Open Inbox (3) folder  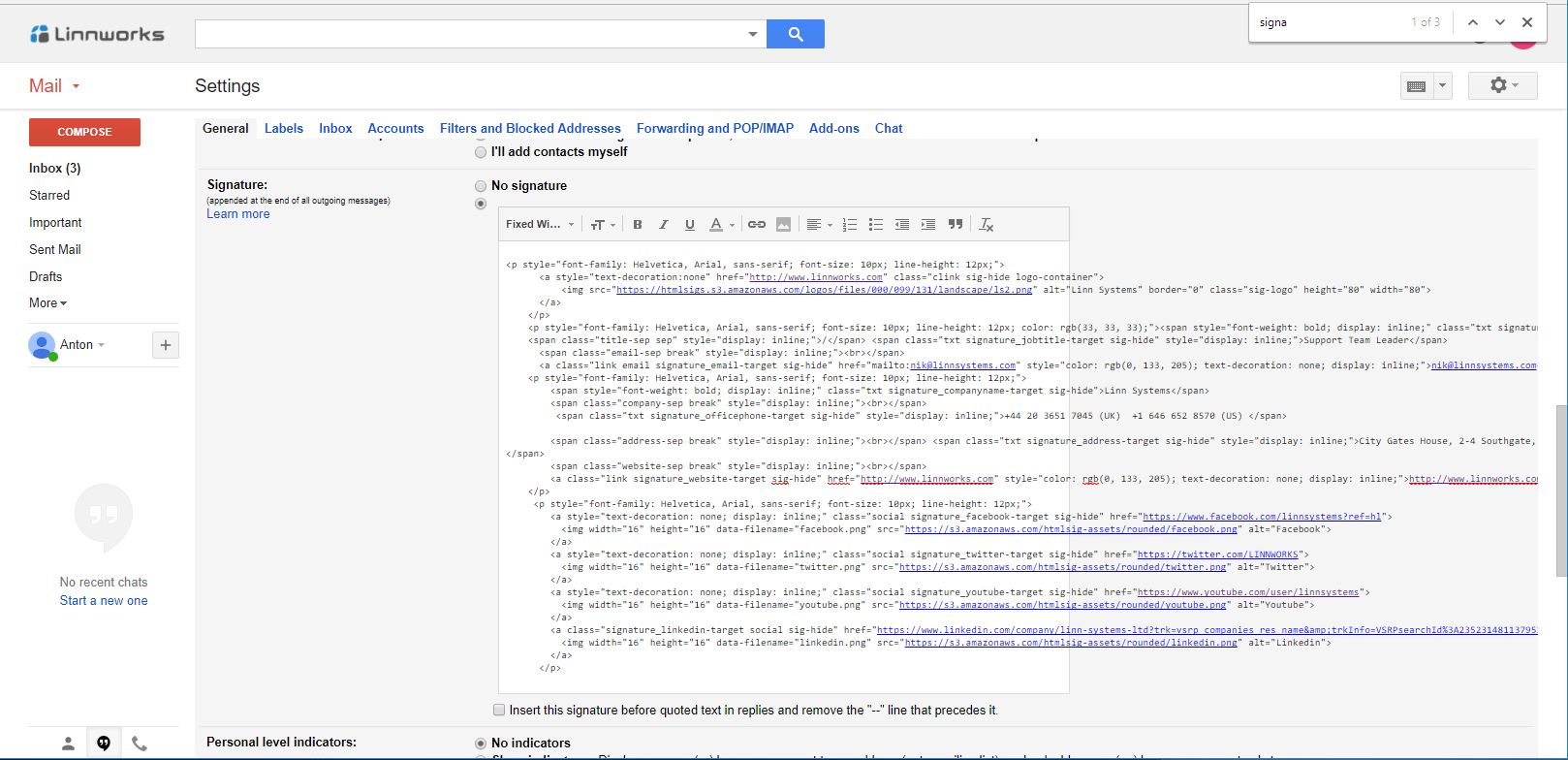click(55, 168)
